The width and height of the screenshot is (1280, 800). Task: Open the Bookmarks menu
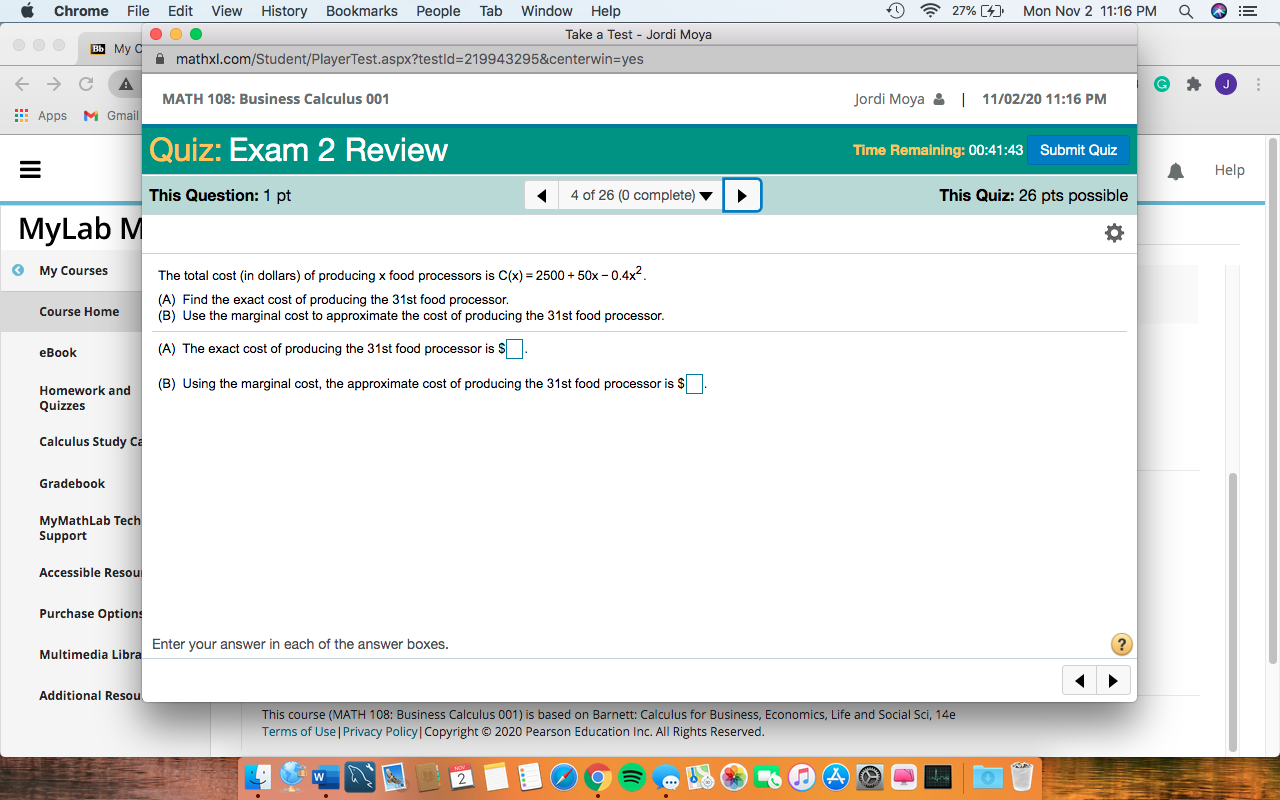point(362,11)
